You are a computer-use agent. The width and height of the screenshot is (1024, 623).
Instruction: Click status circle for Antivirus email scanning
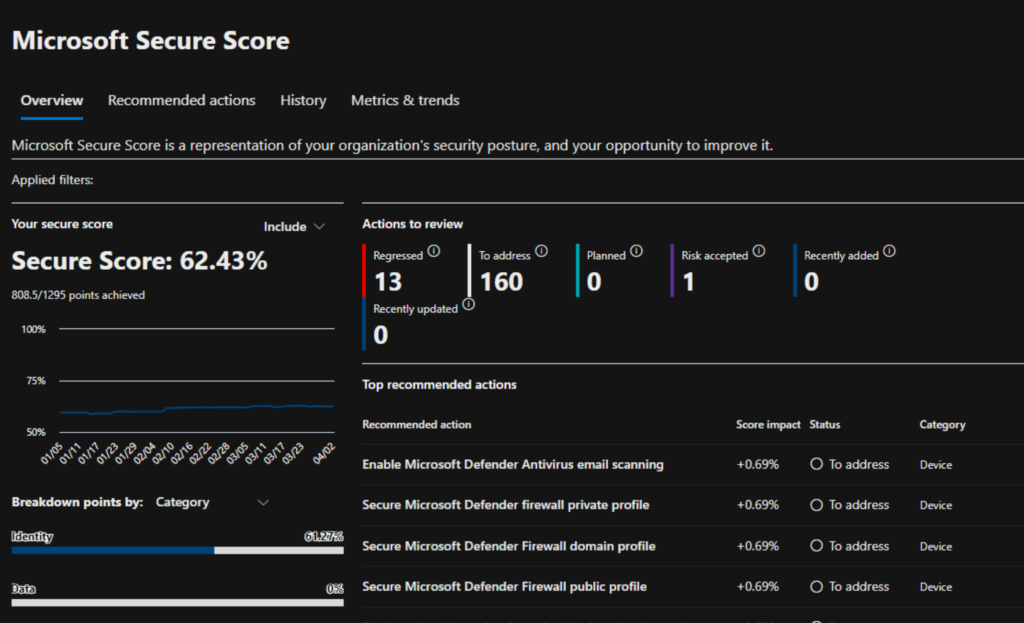point(816,464)
